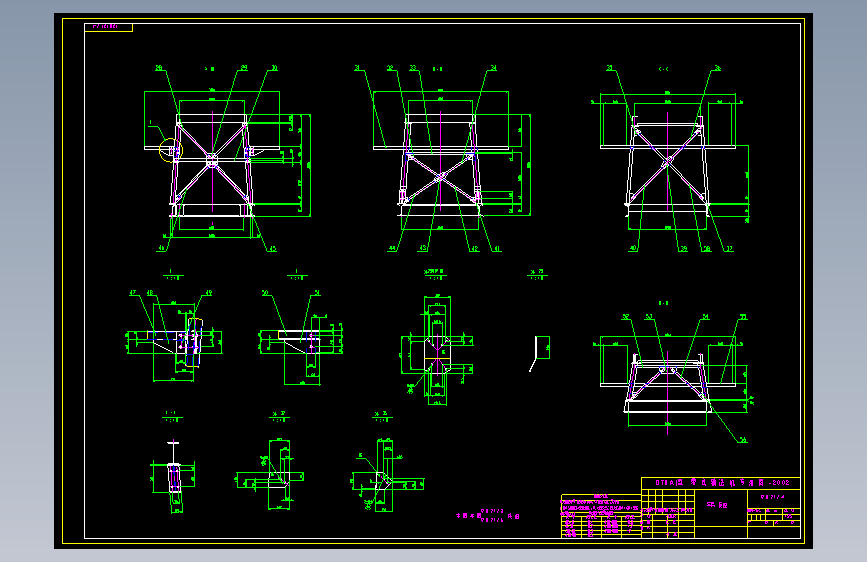Select part callout number 43
Screen dimensions: 867x562
422,248
